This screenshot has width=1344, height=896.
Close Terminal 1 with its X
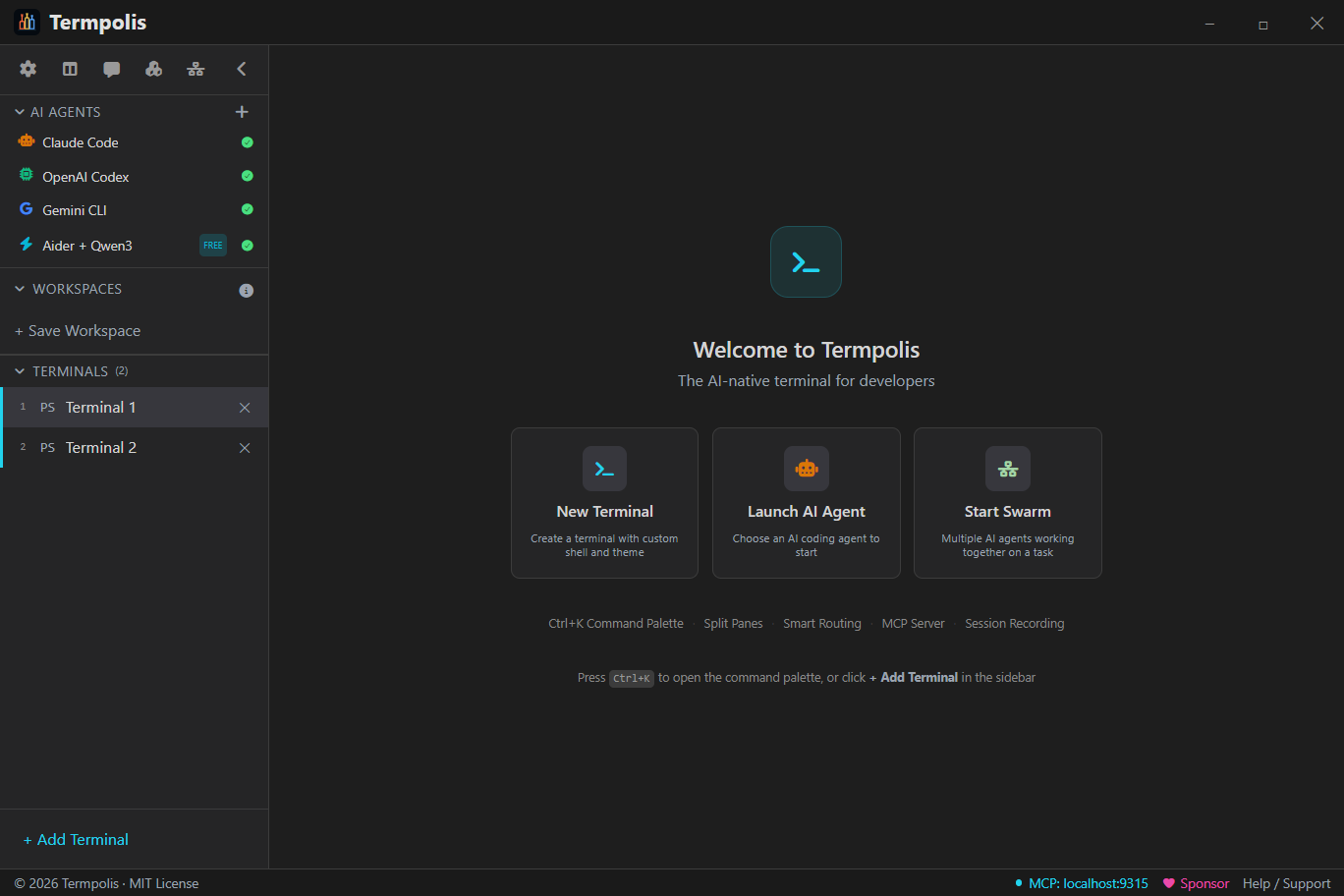244,407
